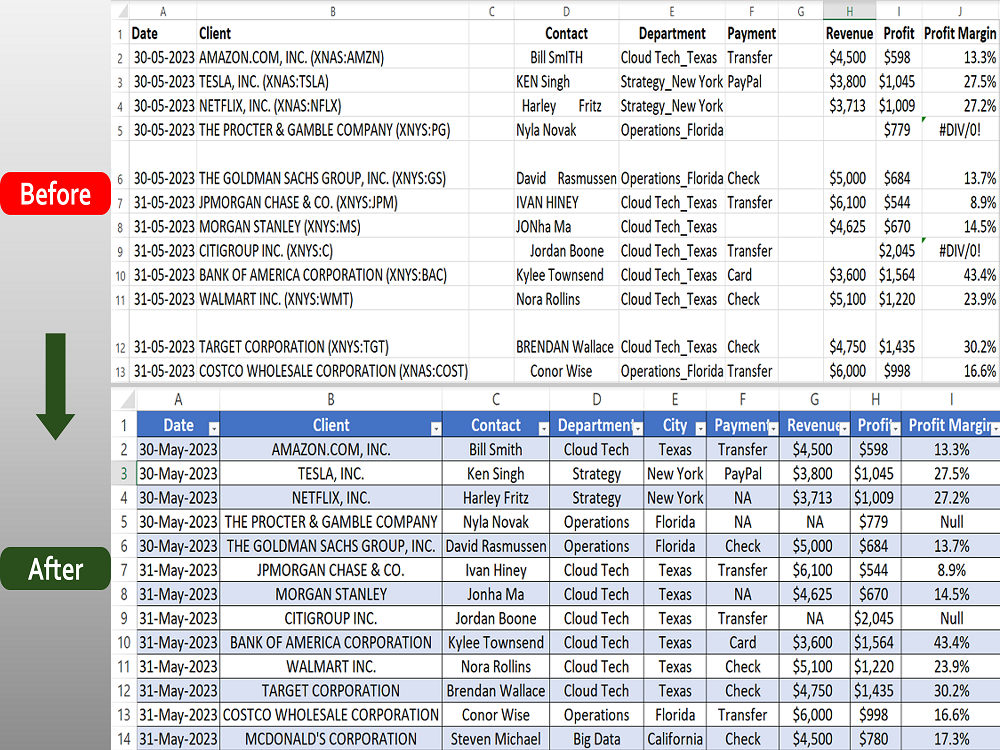
Task: Click cell AMAZON.COM, INC. (XNAS:AMZN)
Action: (332, 57)
